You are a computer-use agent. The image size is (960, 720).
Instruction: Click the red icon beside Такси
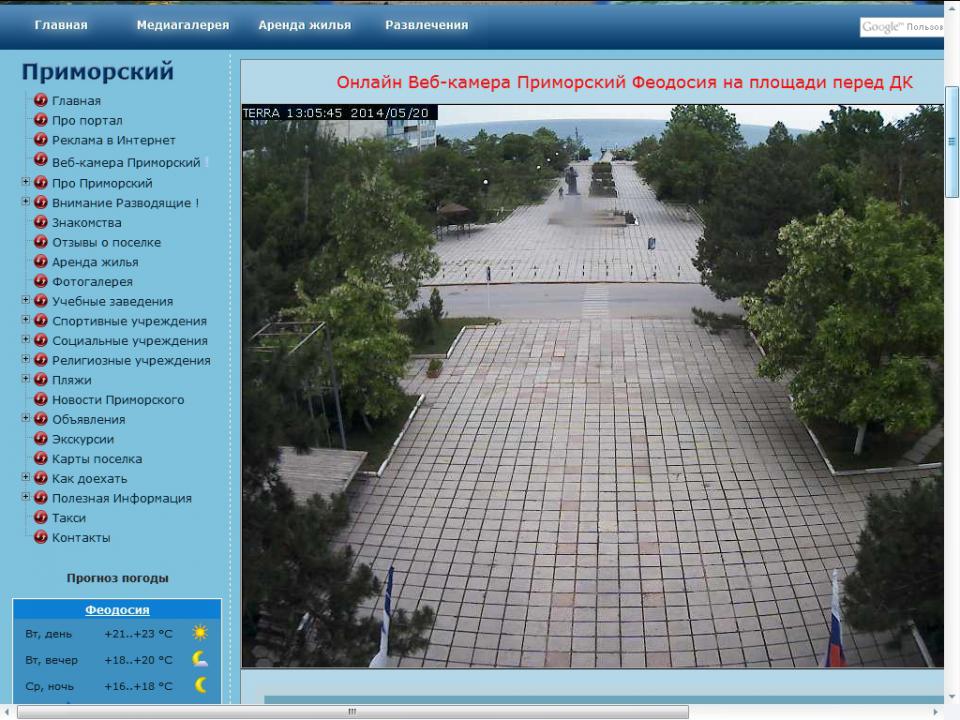[x=41, y=517]
